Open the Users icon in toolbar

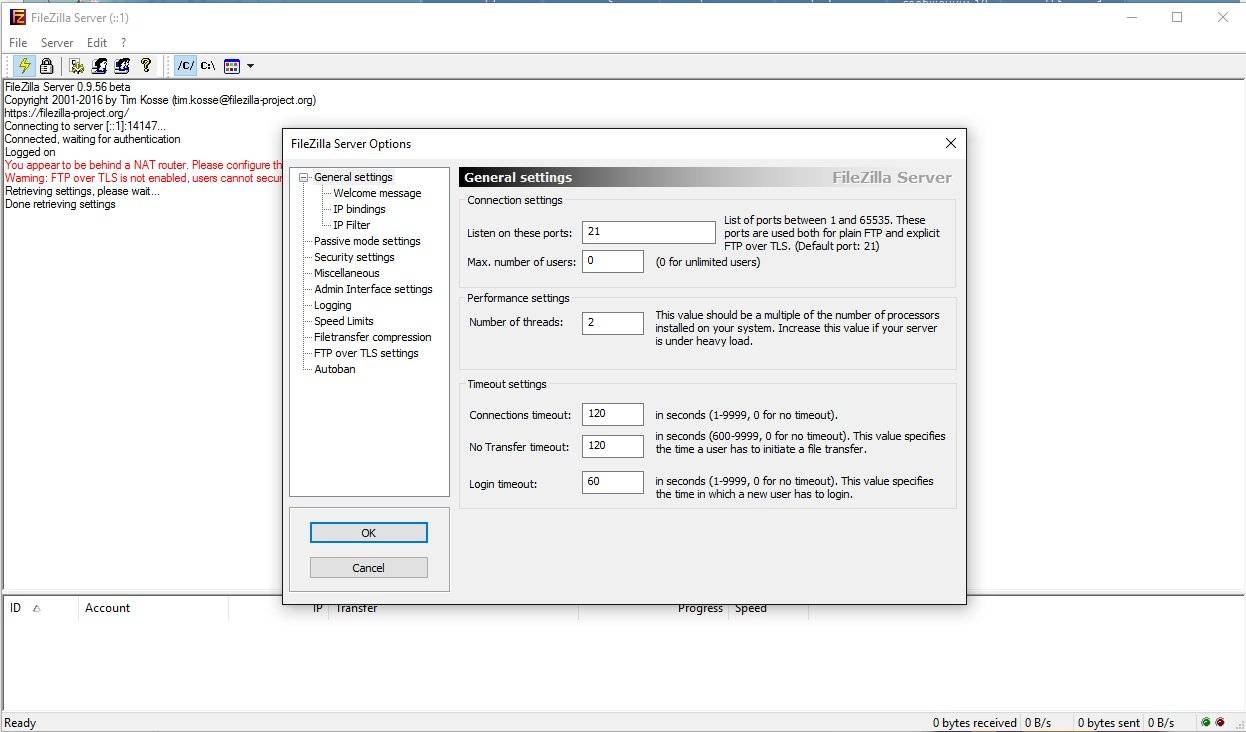99,66
